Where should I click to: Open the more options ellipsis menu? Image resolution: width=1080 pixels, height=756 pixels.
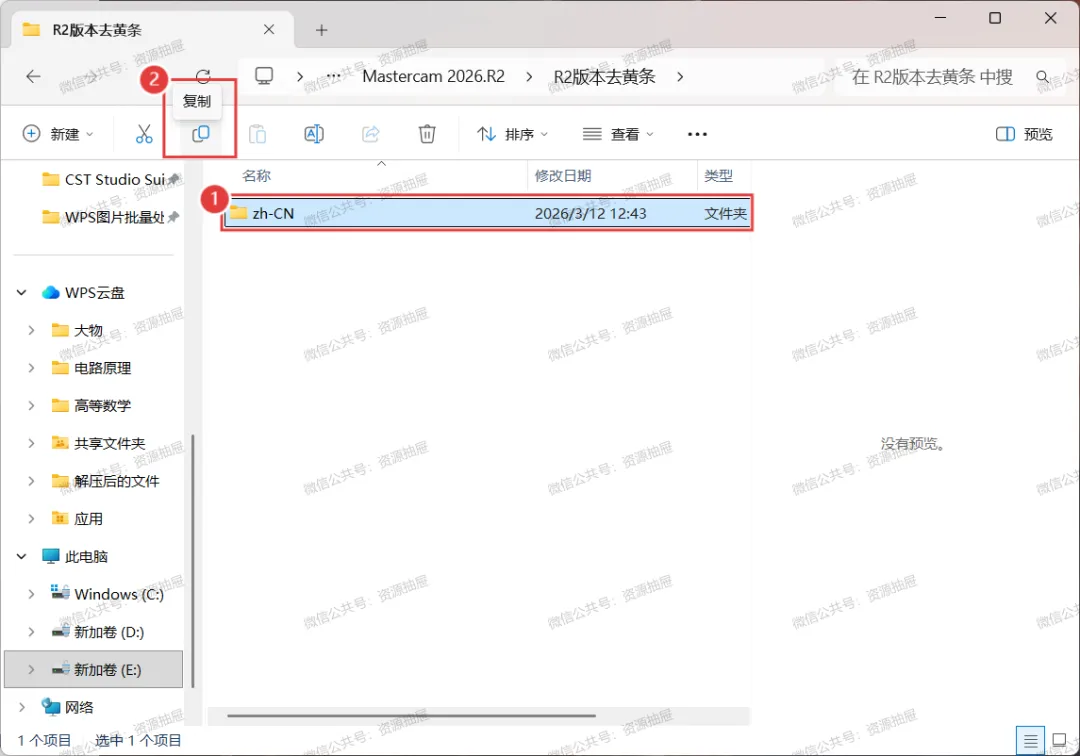pyautogui.click(x=697, y=134)
